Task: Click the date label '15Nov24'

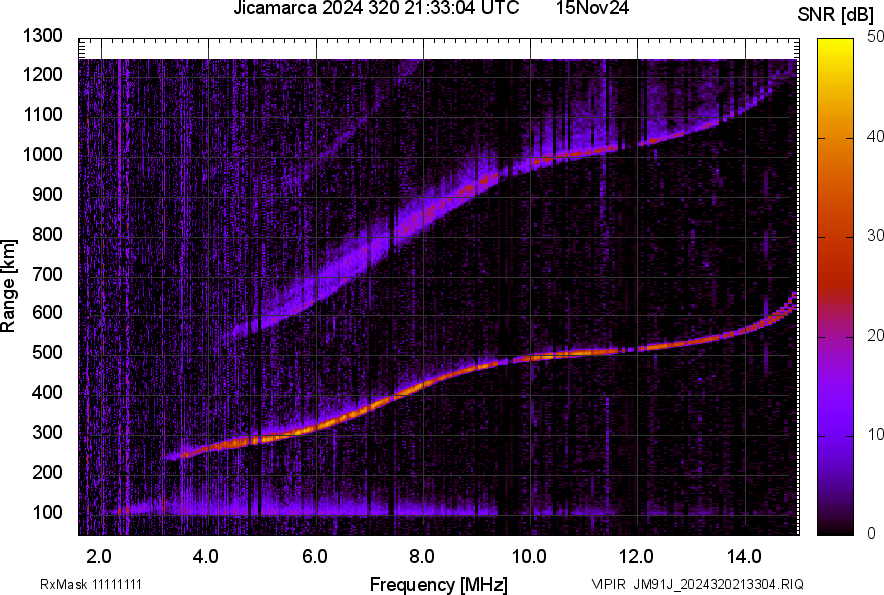Action: 592,8
